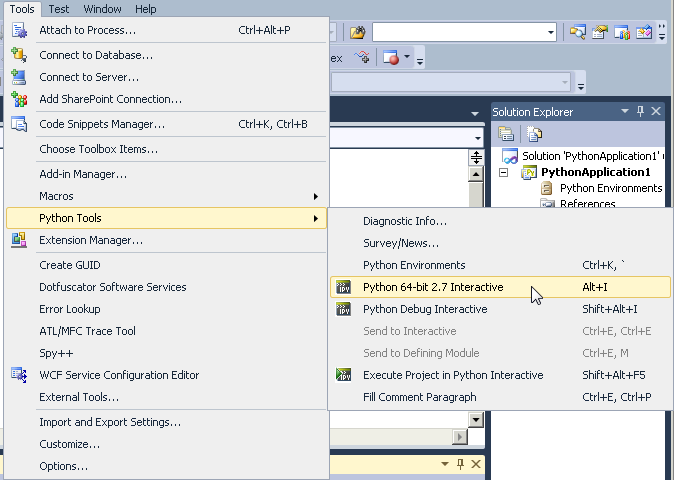This screenshot has height=480, width=674.
Task: Click the PythonApplication1 project icon
Action: (x=529, y=172)
